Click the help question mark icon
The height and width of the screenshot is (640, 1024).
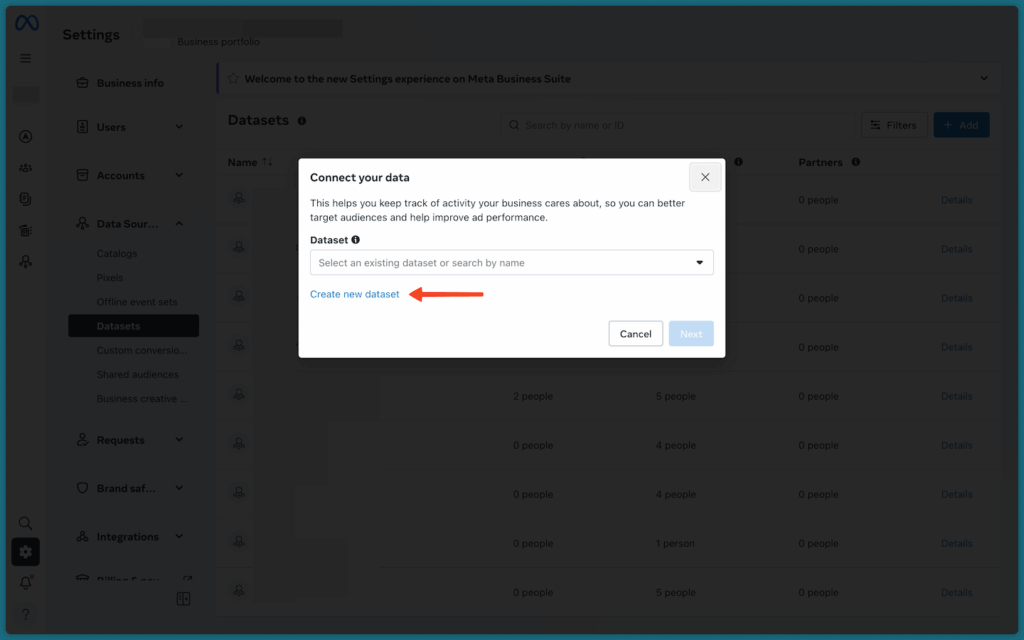(24, 613)
